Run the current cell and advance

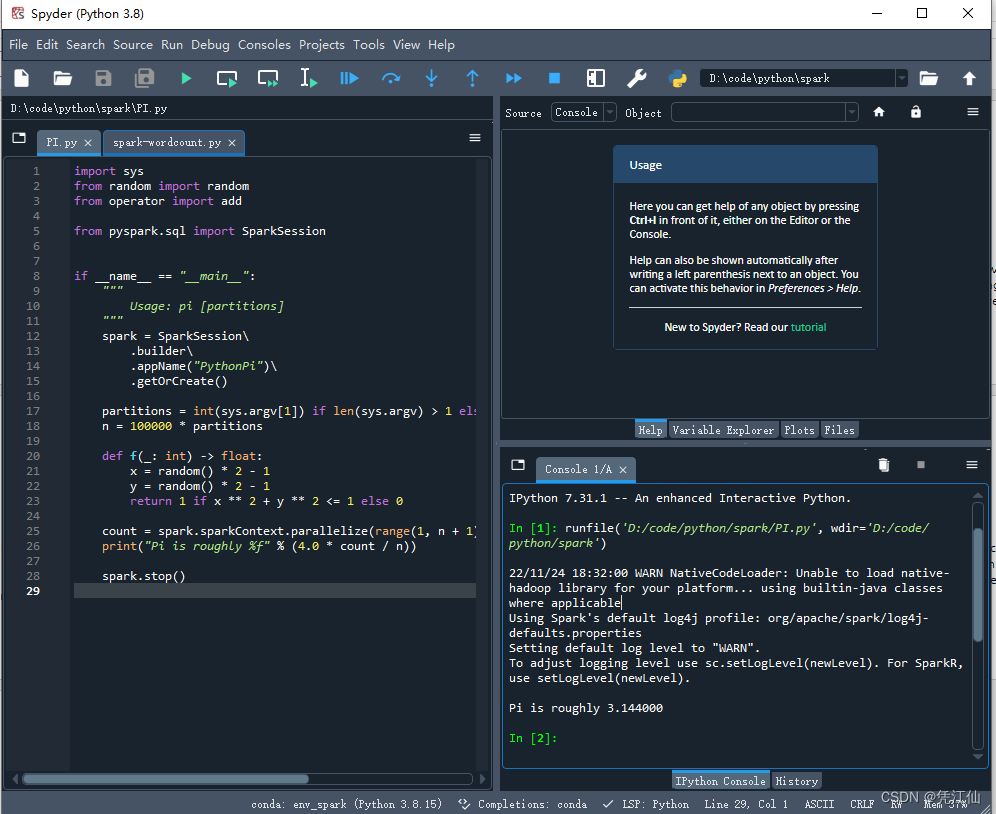pos(268,78)
